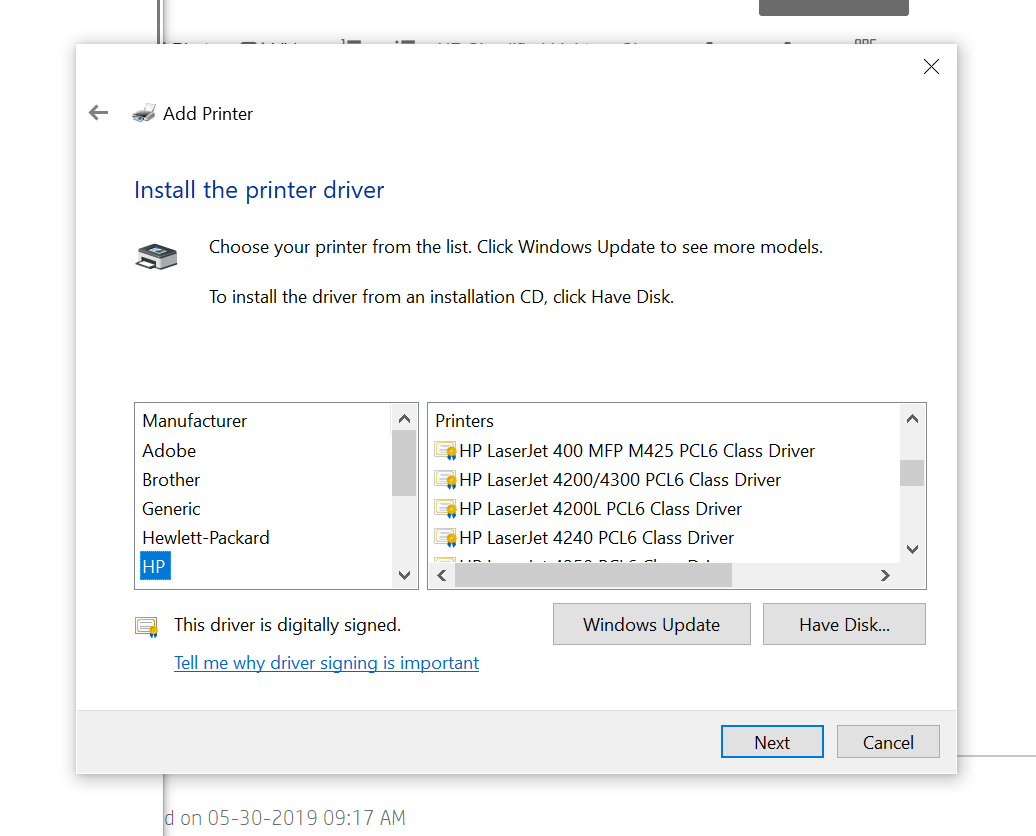Select Brother in the Manufacturer list

171,479
